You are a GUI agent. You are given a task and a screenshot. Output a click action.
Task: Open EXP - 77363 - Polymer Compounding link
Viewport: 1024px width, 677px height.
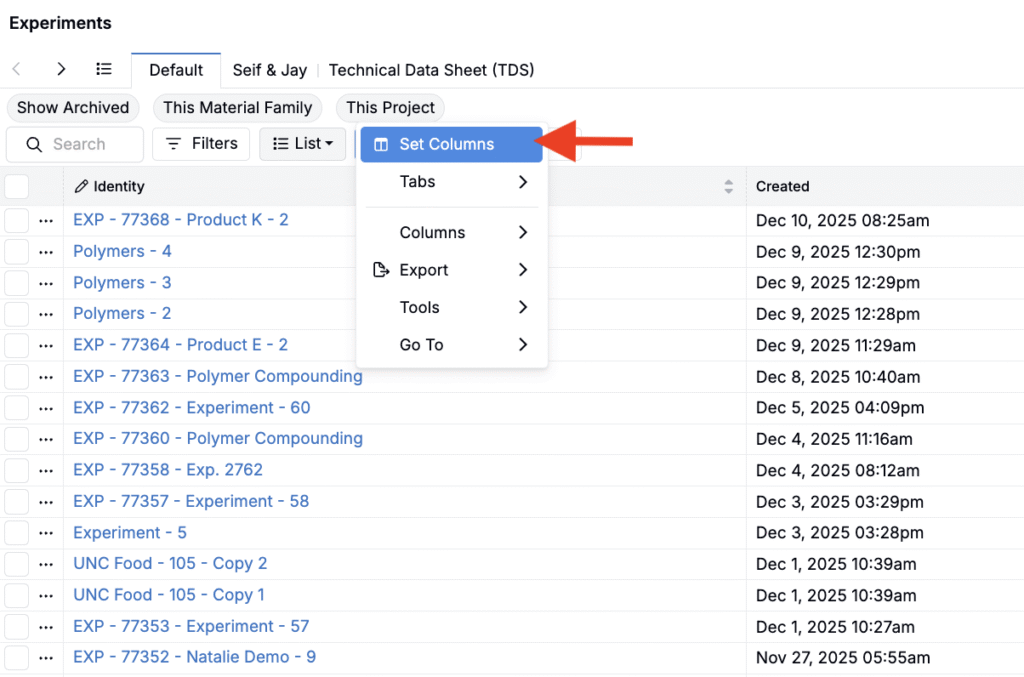pyautogui.click(x=217, y=377)
